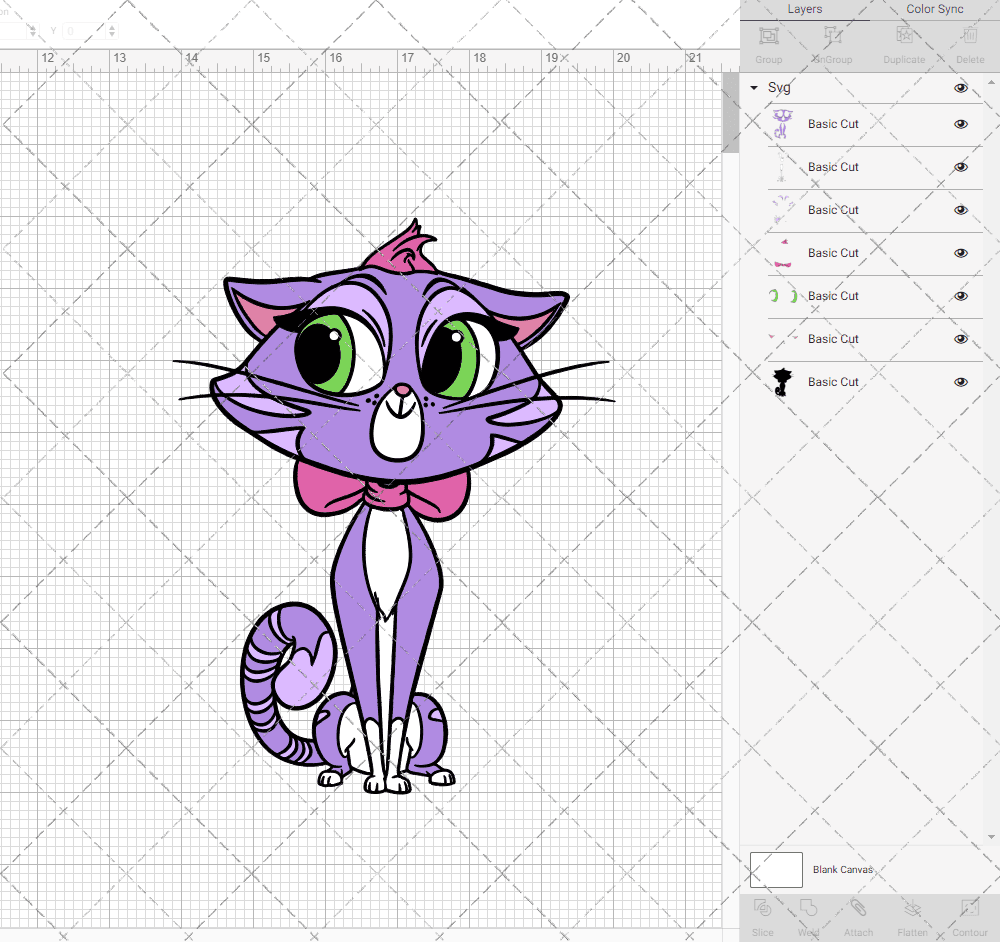Switch to the Layers tab
Image resolution: width=1000 pixels, height=942 pixels.
(x=805, y=10)
